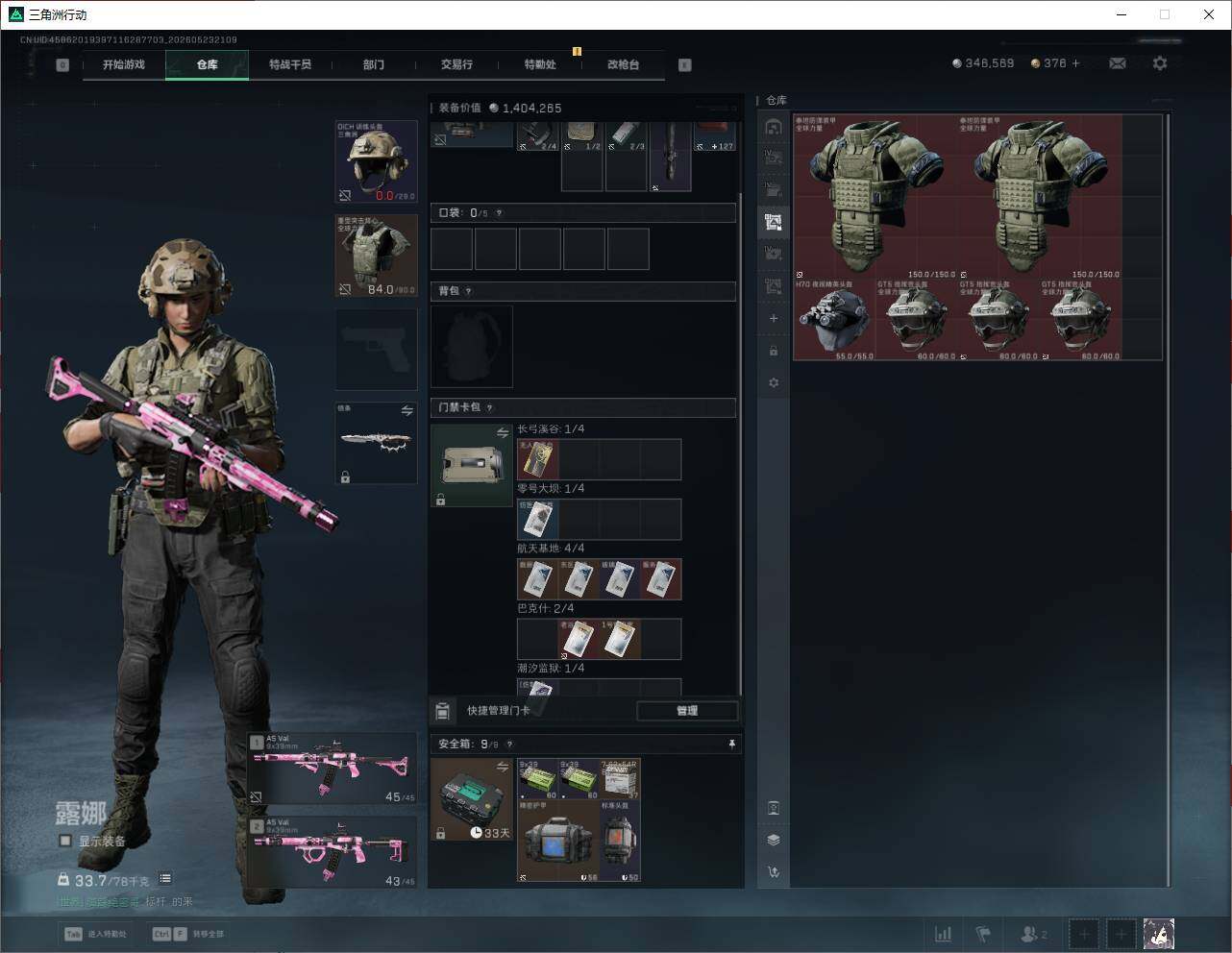This screenshot has width=1232, height=953.
Task: Open the mail envelope icon
Action: (x=1118, y=63)
